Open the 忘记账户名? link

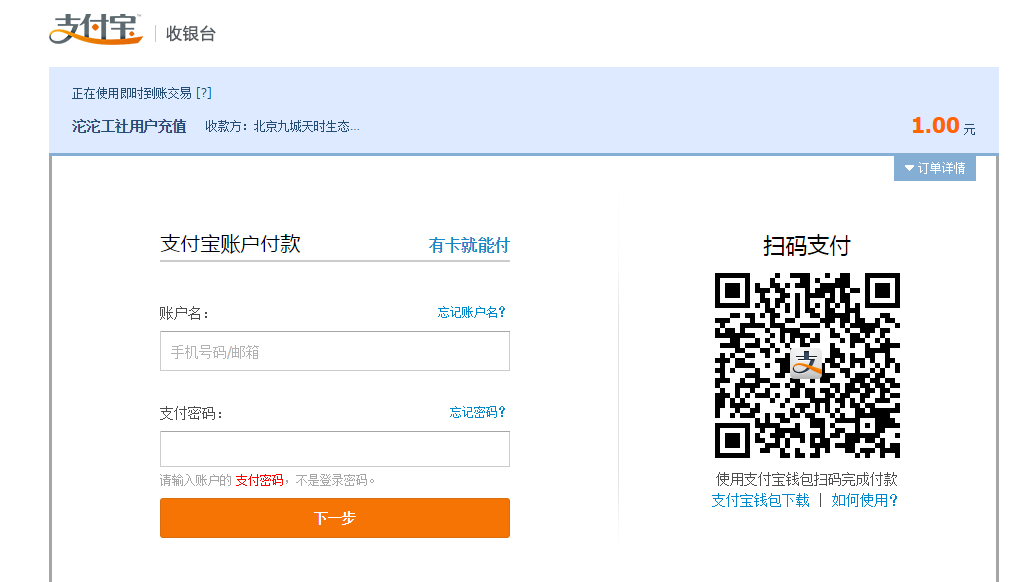[x=471, y=313]
